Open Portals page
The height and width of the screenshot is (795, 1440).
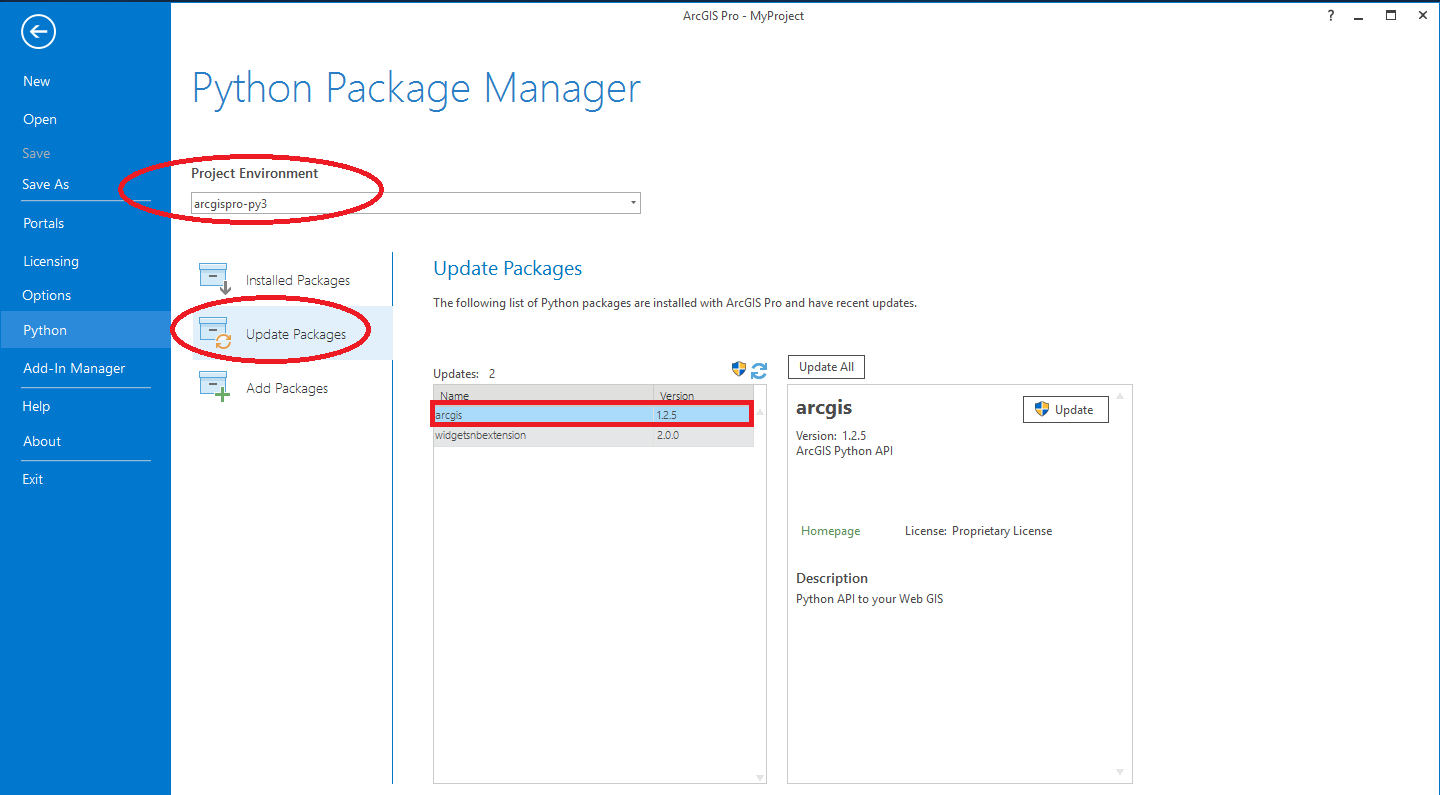click(x=44, y=223)
